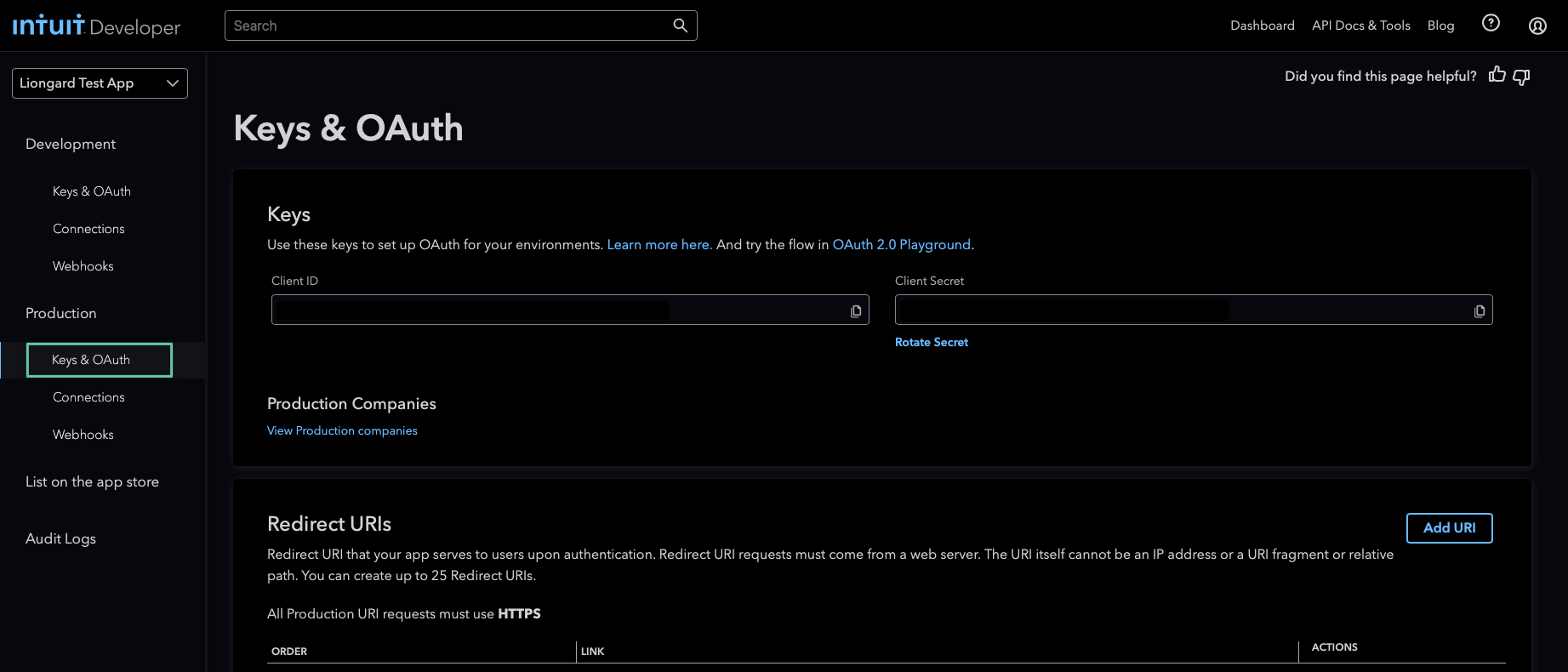Click the ORDER column header
Viewport: 1568px width, 672px height.
click(289, 652)
